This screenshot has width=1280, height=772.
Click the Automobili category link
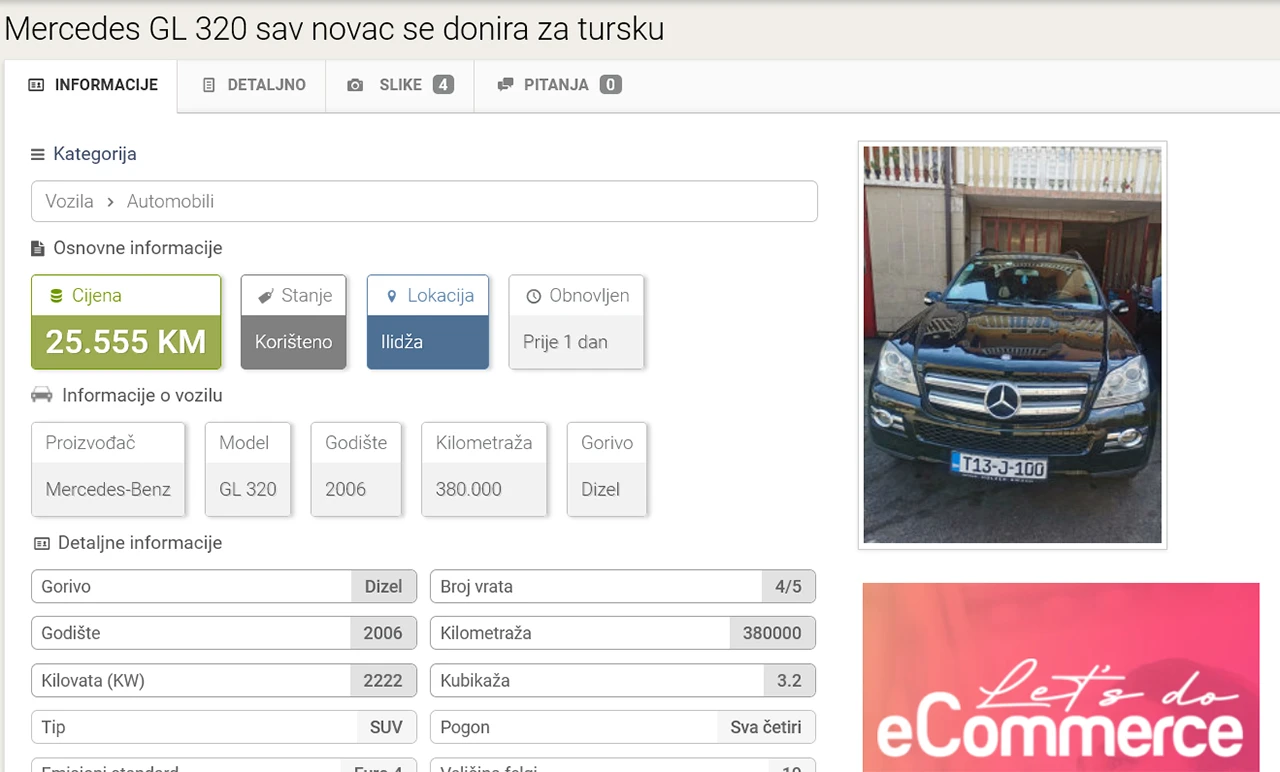[x=170, y=201]
